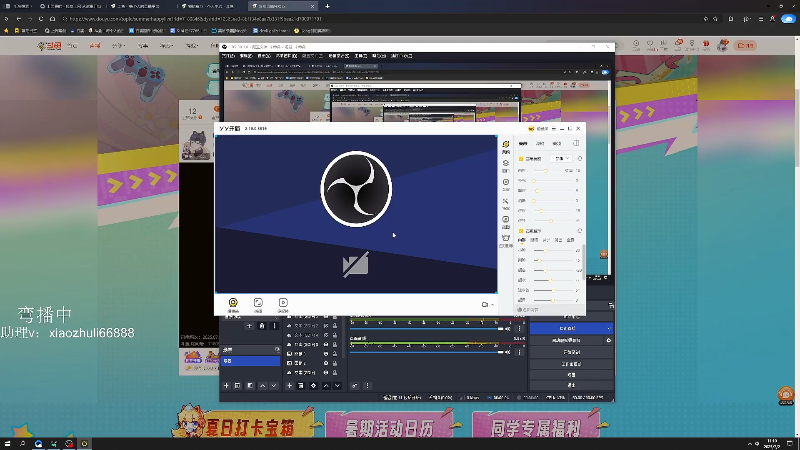This screenshot has width=800, height=450.
Task: Switch to the third tab in YY beauty panel
Action: pos(557,143)
